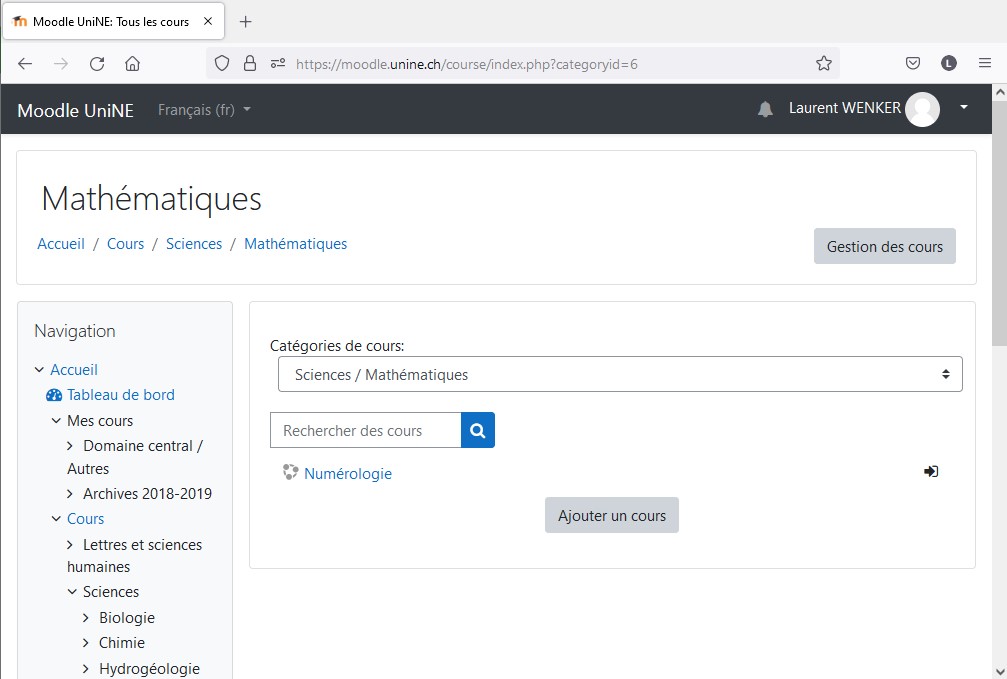Viewport: 1007px width, 679px height.
Task: Select the Moodle UniNE browser tab
Action: tap(108, 20)
